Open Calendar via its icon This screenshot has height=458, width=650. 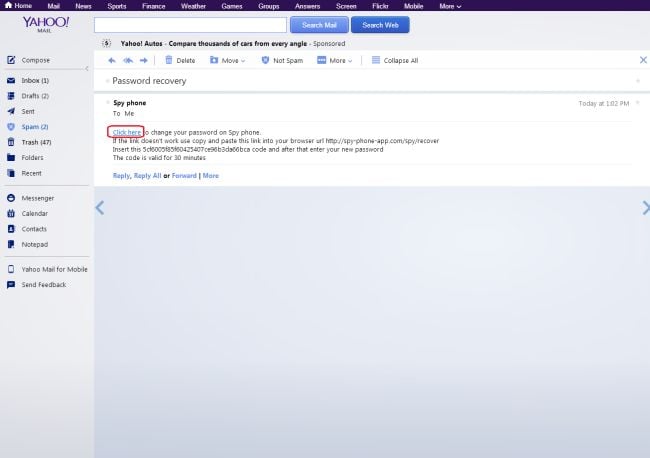[11, 213]
